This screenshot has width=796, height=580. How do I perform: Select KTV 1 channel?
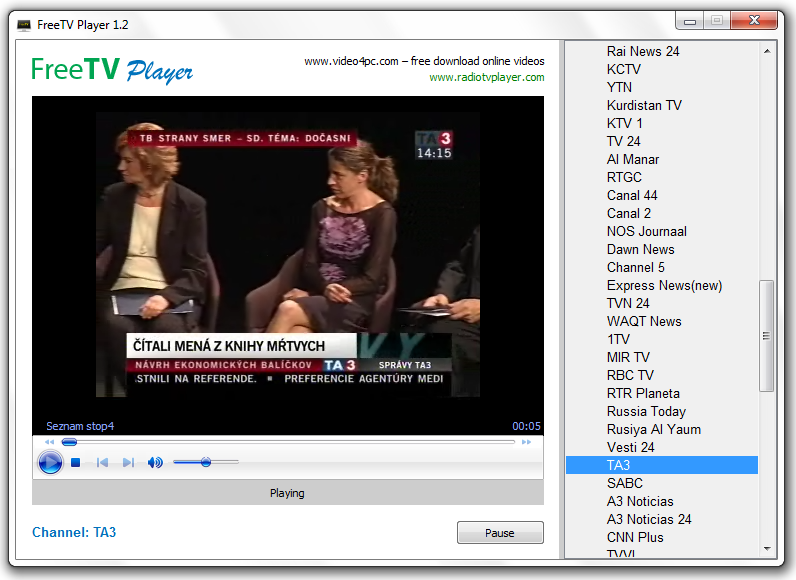(661, 123)
